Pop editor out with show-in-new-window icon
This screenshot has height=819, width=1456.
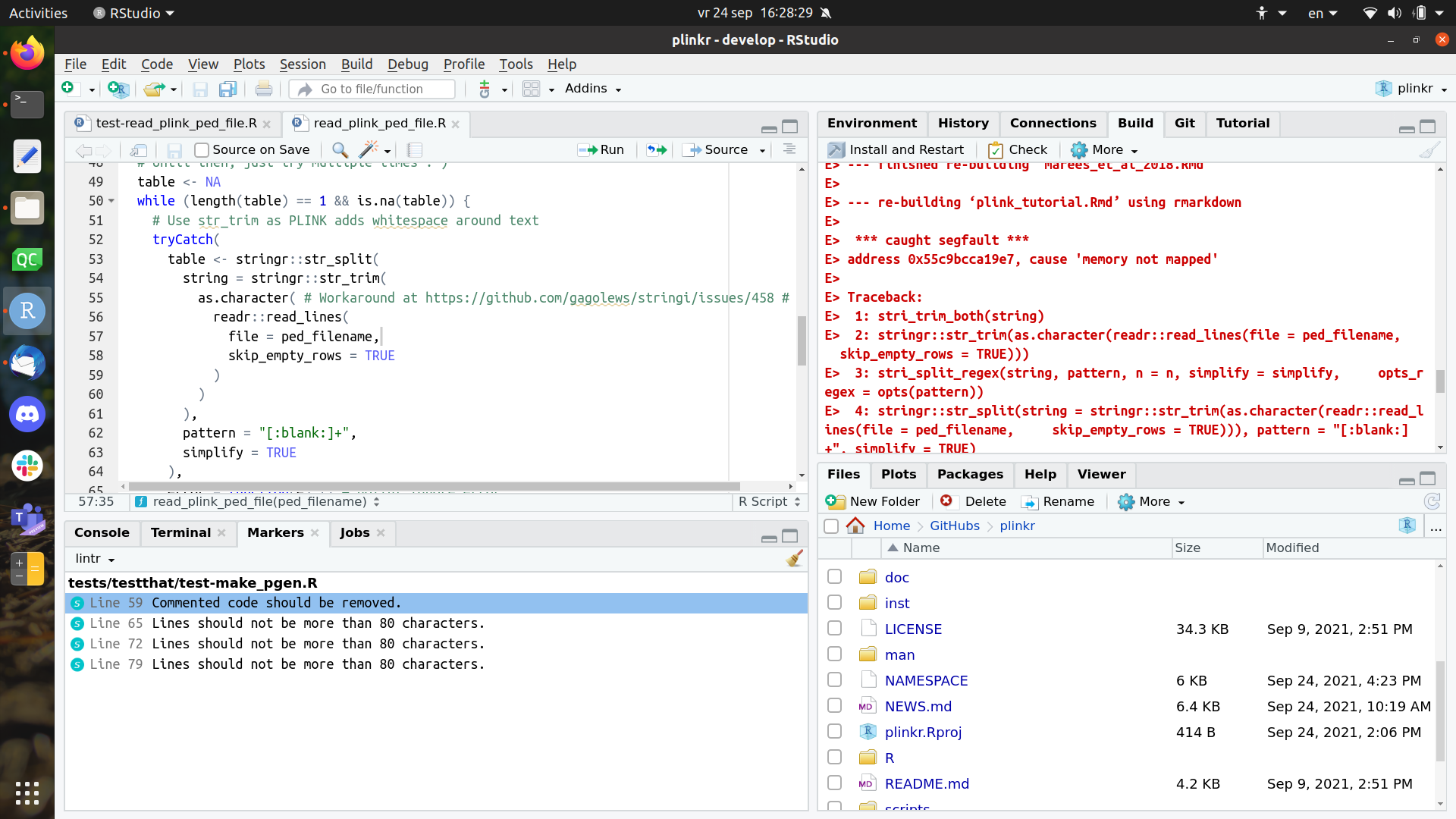click(138, 151)
